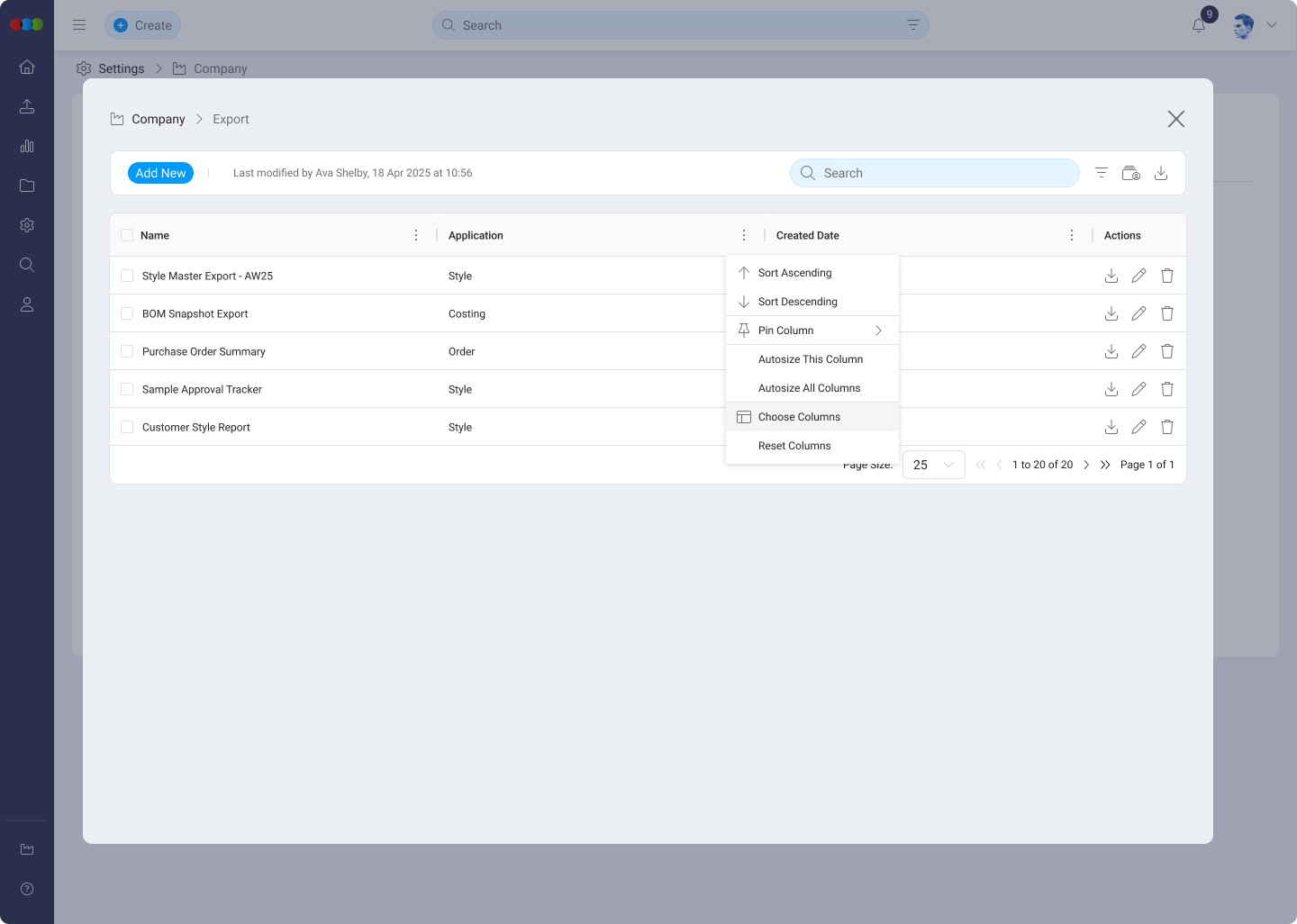This screenshot has width=1297, height=924.
Task: Click the Add New button
Action: 160,172
